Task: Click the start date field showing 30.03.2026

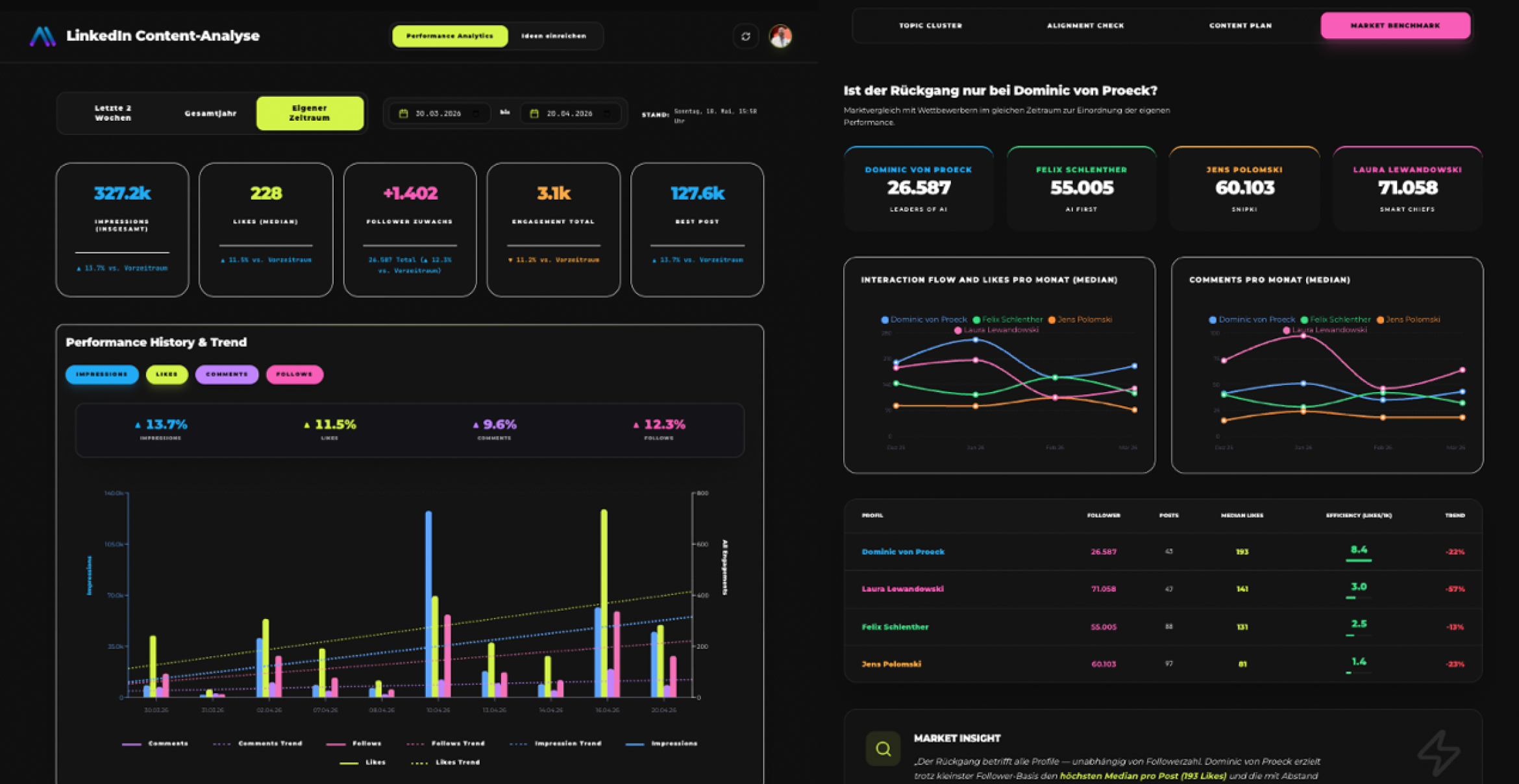Action: click(439, 114)
